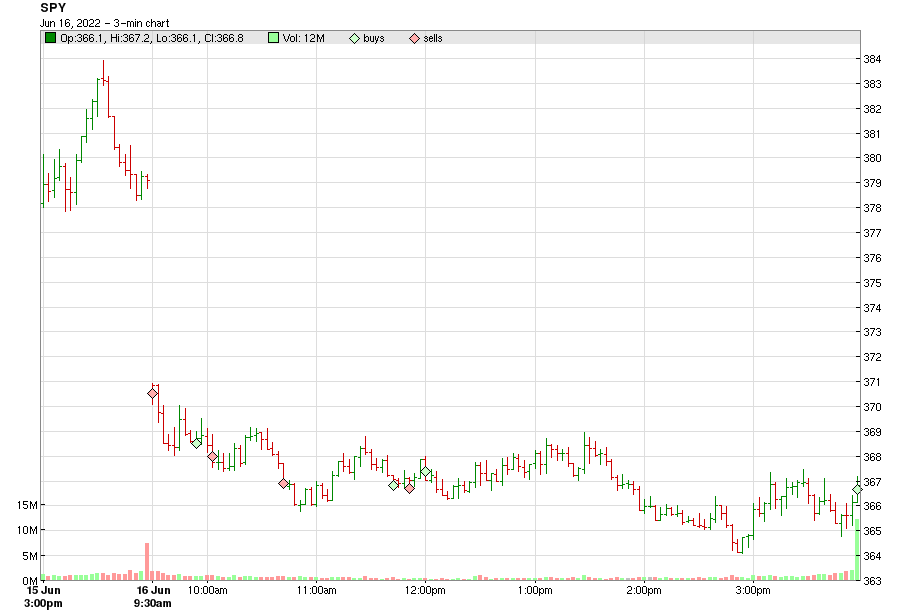Select the sell marker just before 12:00pm
The width and height of the screenshot is (900, 616).
click(409, 488)
